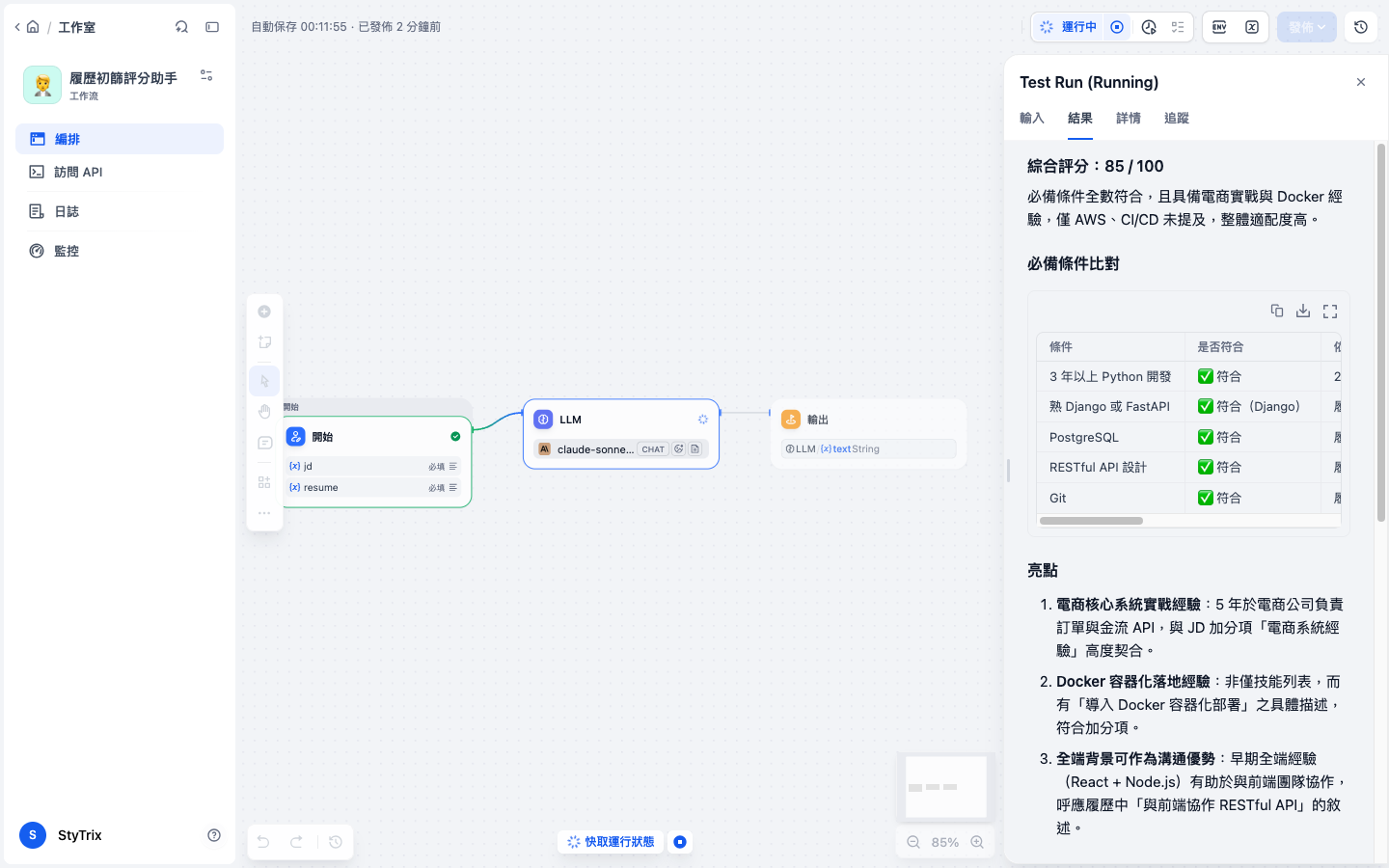Switch to the 詳情 tab
The image size is (1389, 868).
[x=1129, y=118]
